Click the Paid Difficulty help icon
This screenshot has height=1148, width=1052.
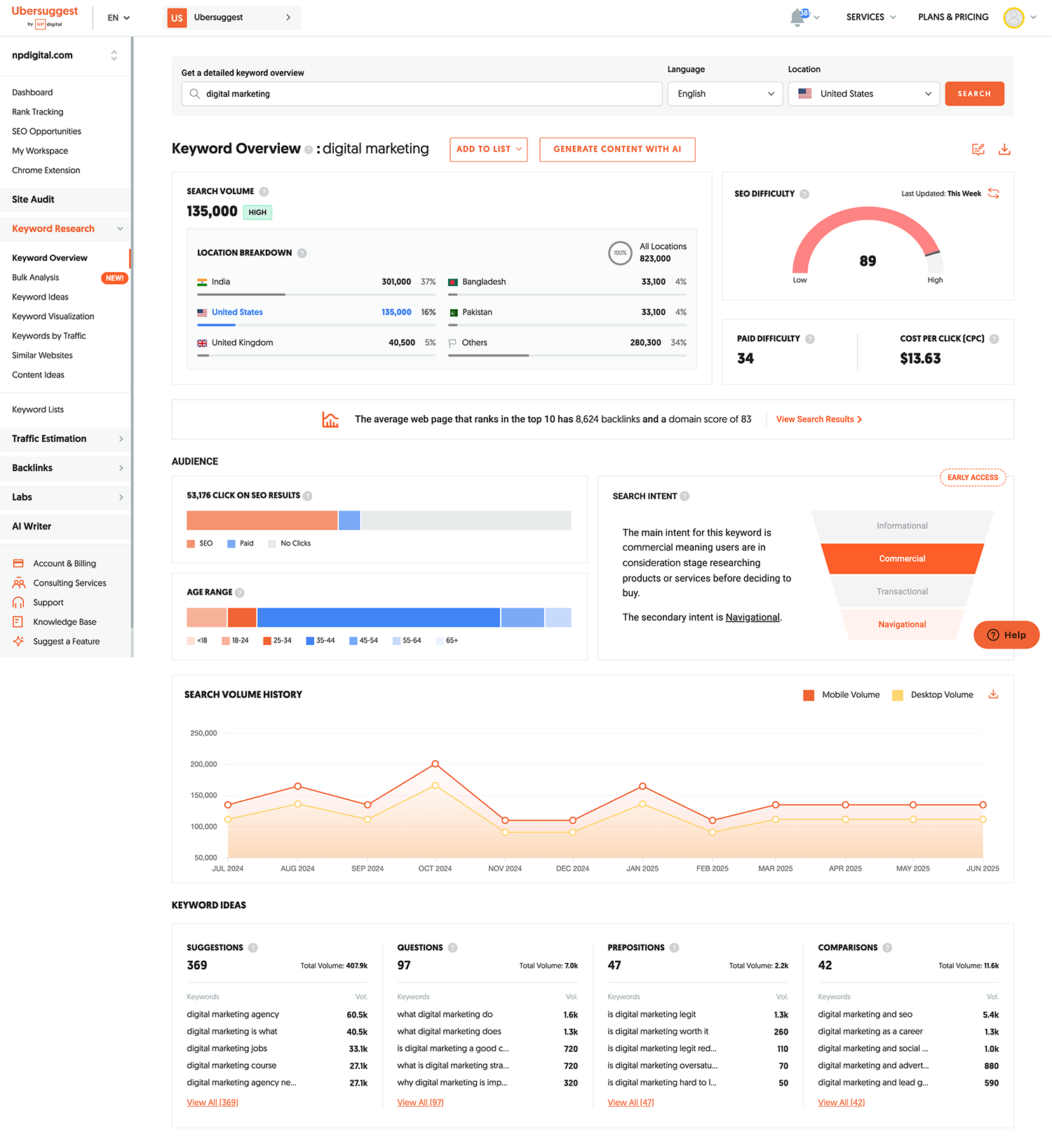tap(810, 339)
